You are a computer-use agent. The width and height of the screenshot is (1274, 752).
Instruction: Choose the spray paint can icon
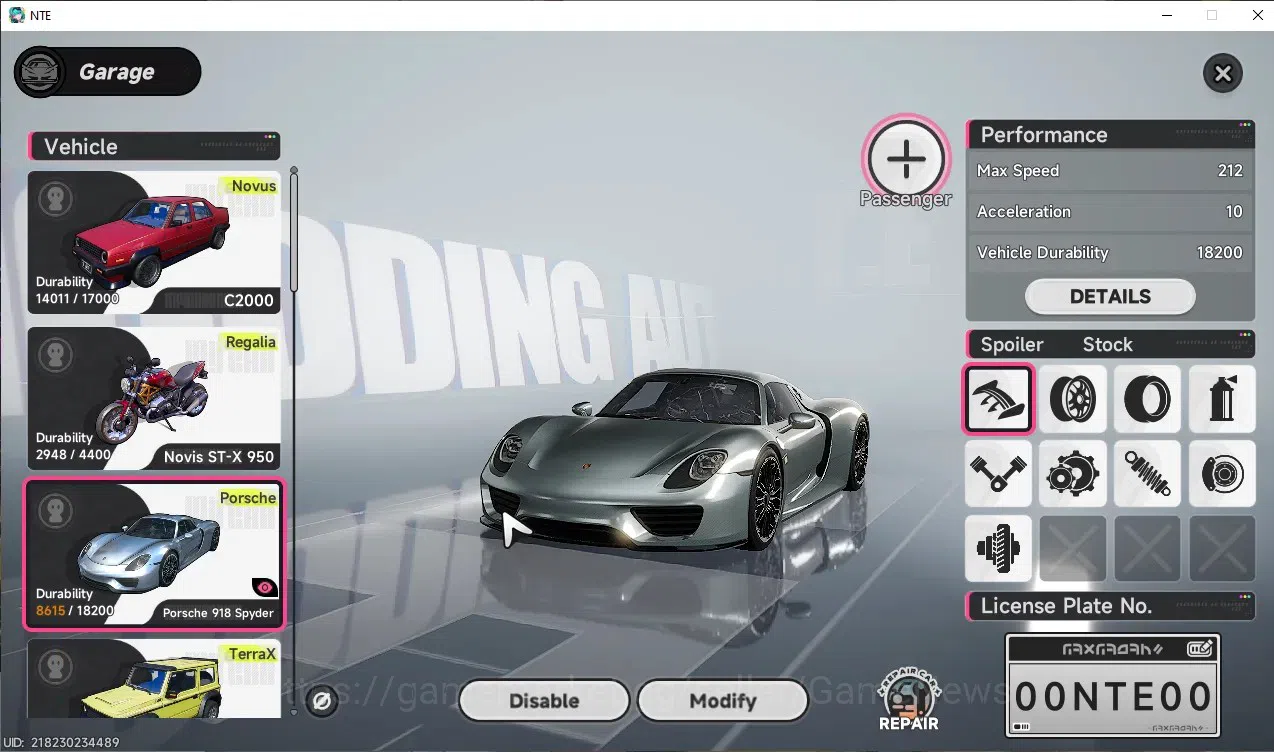coord(1221,398)
